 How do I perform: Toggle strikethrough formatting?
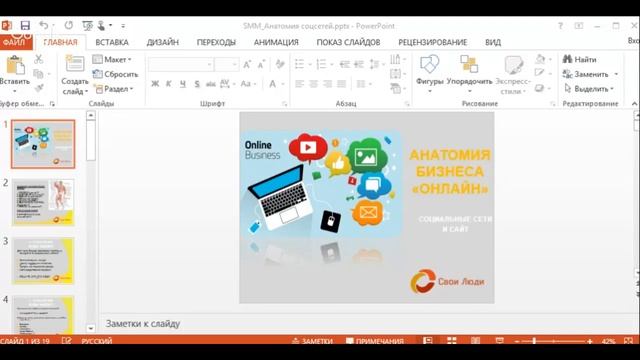click(211, 84)
